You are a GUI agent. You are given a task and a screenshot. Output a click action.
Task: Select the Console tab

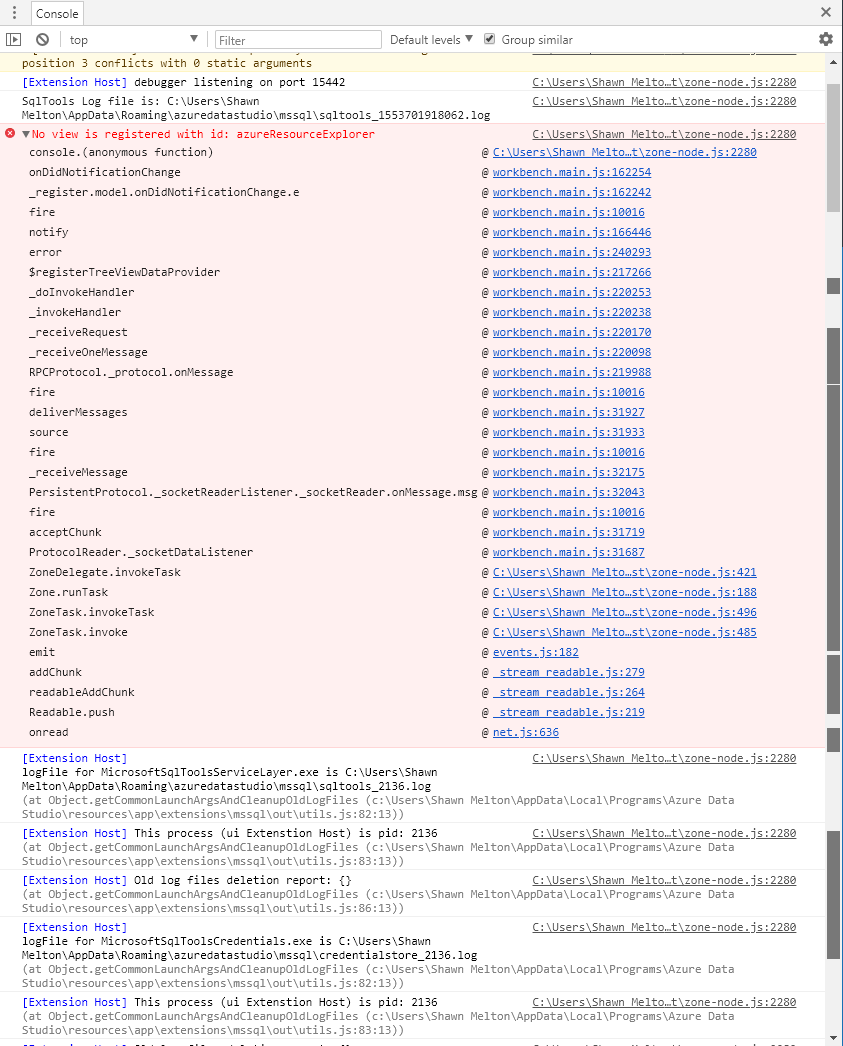(57, 13)
